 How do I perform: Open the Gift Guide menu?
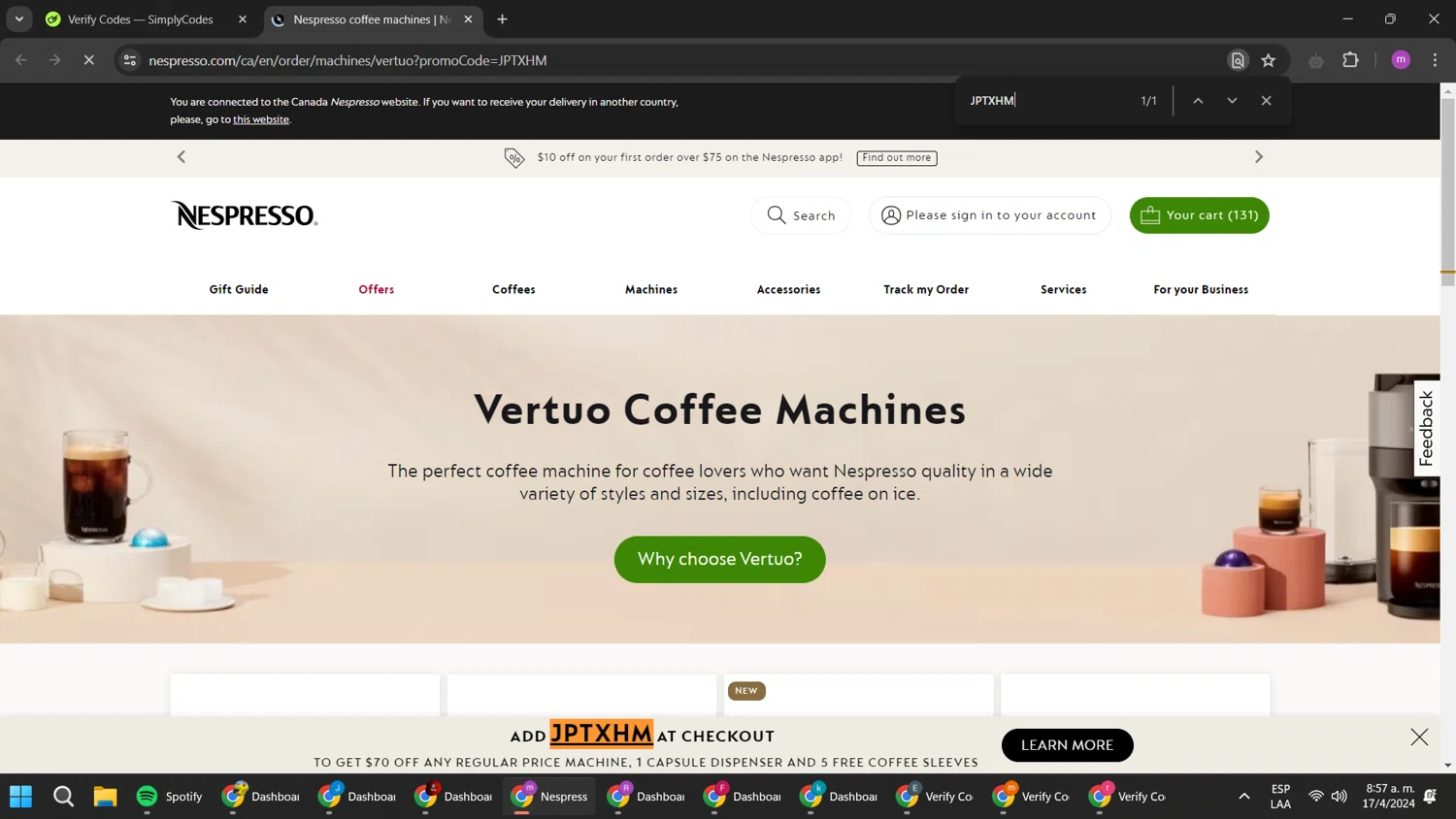click(239, 289)
